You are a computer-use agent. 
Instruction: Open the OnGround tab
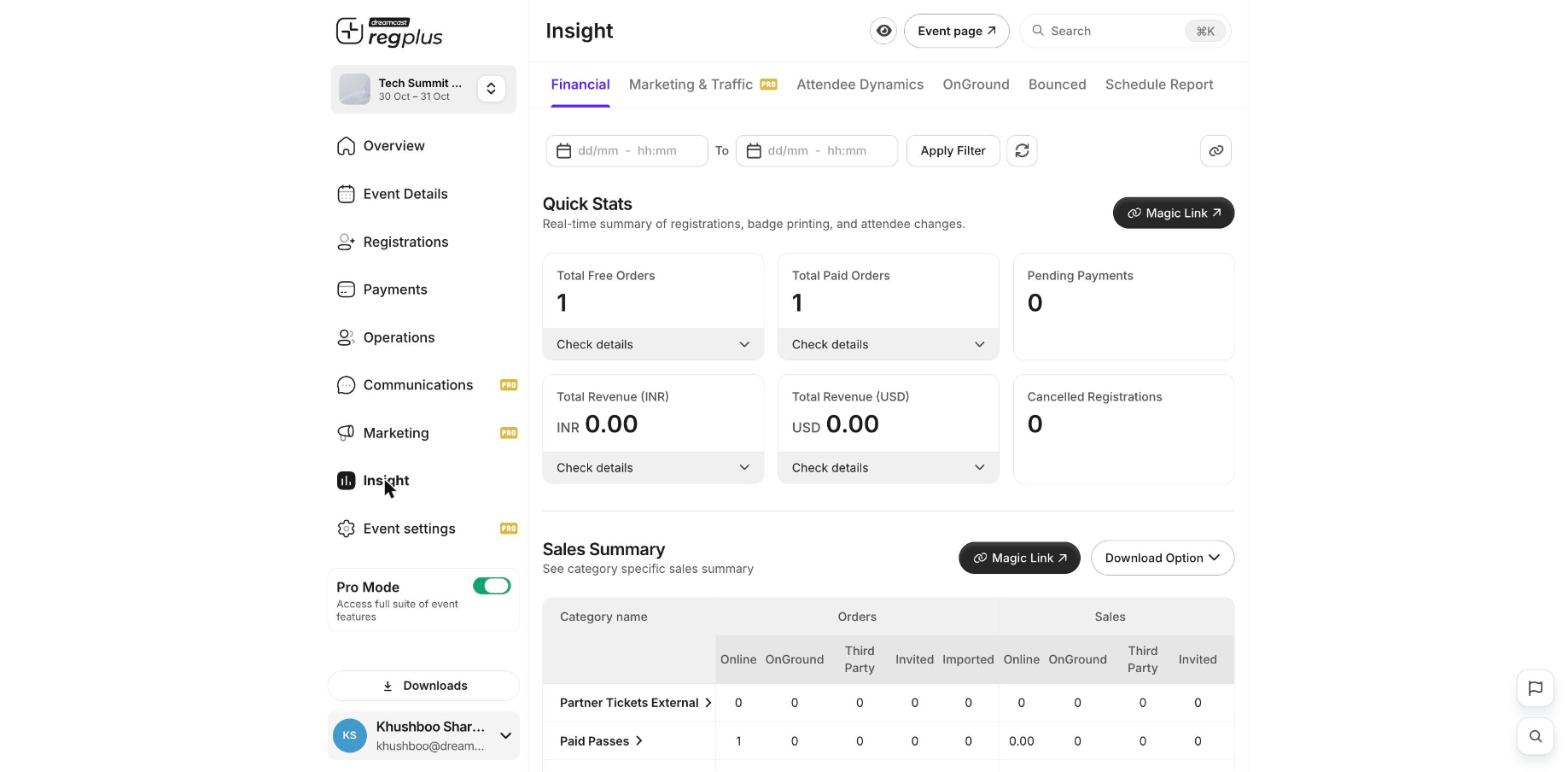click(x=976, y=85)
